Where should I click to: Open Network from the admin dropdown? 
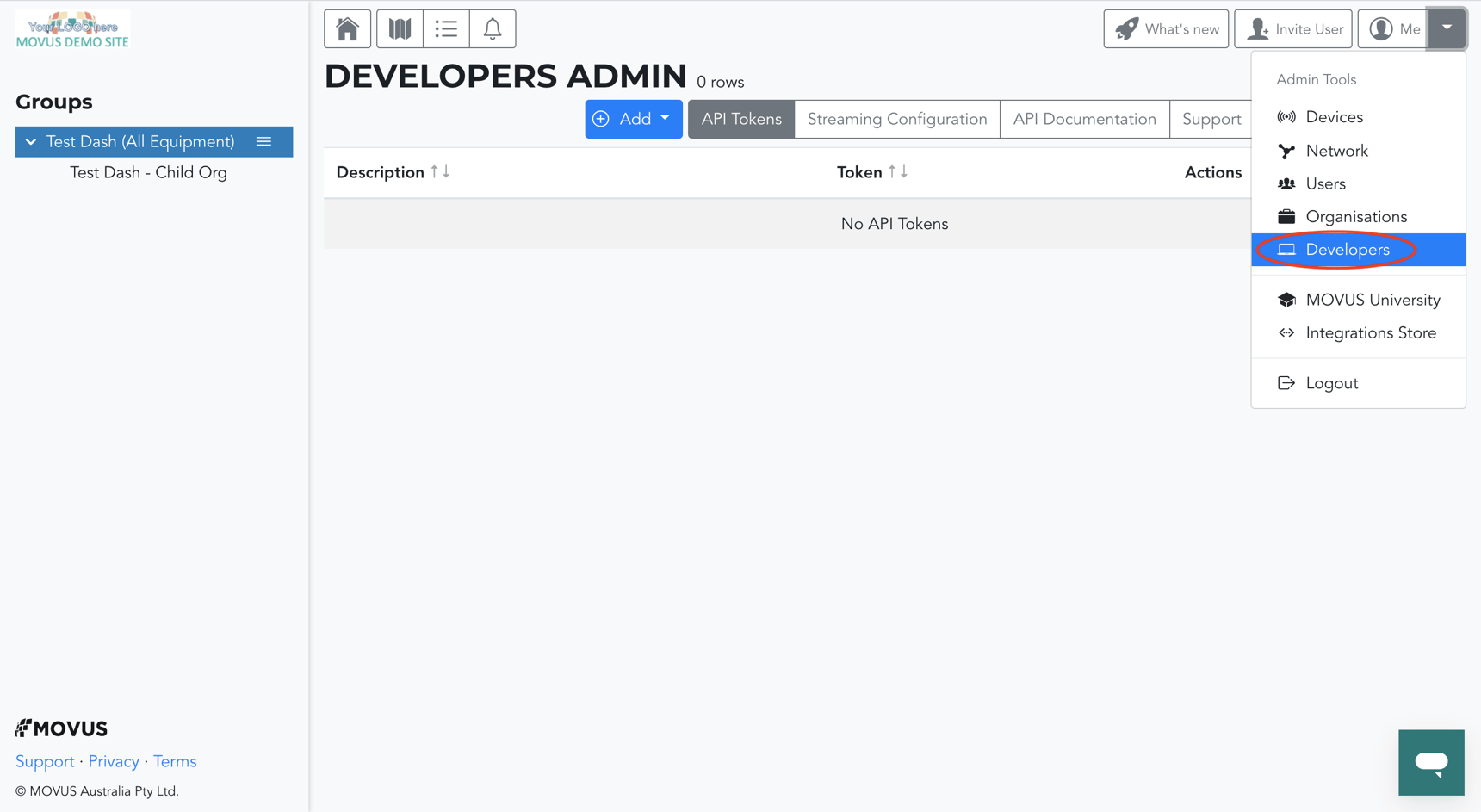tap(1337, 151)
